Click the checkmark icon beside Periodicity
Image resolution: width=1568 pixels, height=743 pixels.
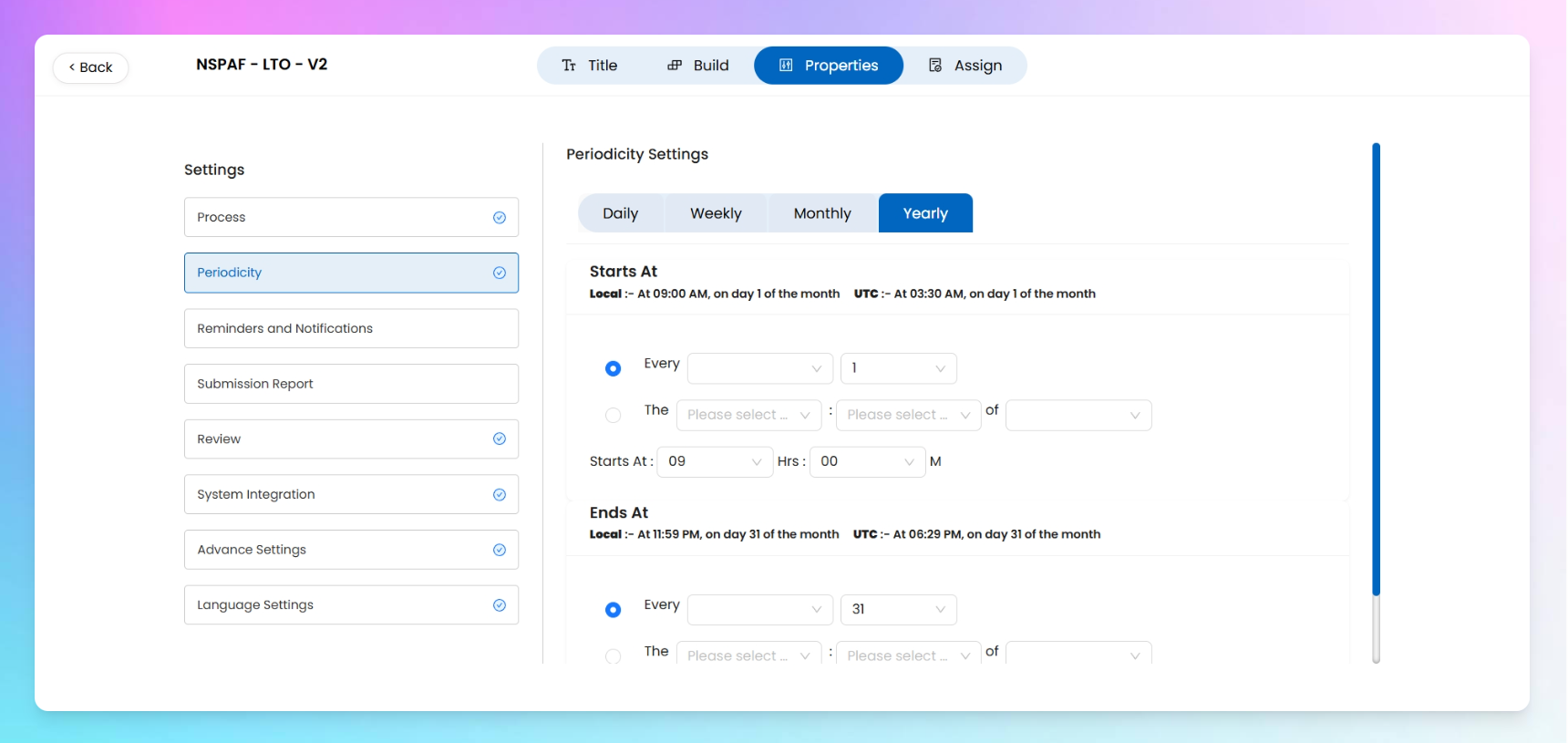tap(500, 273)
